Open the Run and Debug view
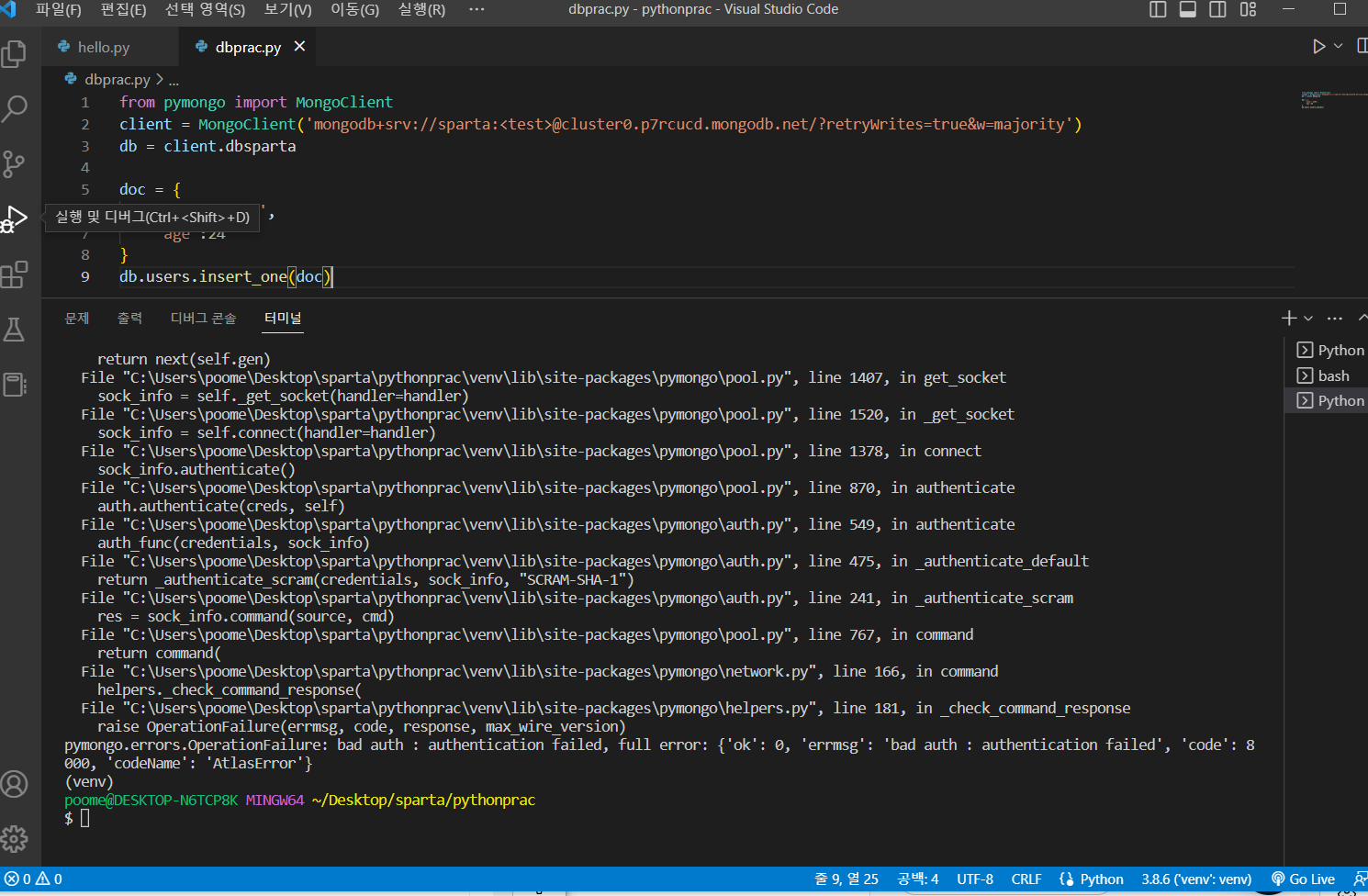1368x896 pixels. (x=14, y=219)
